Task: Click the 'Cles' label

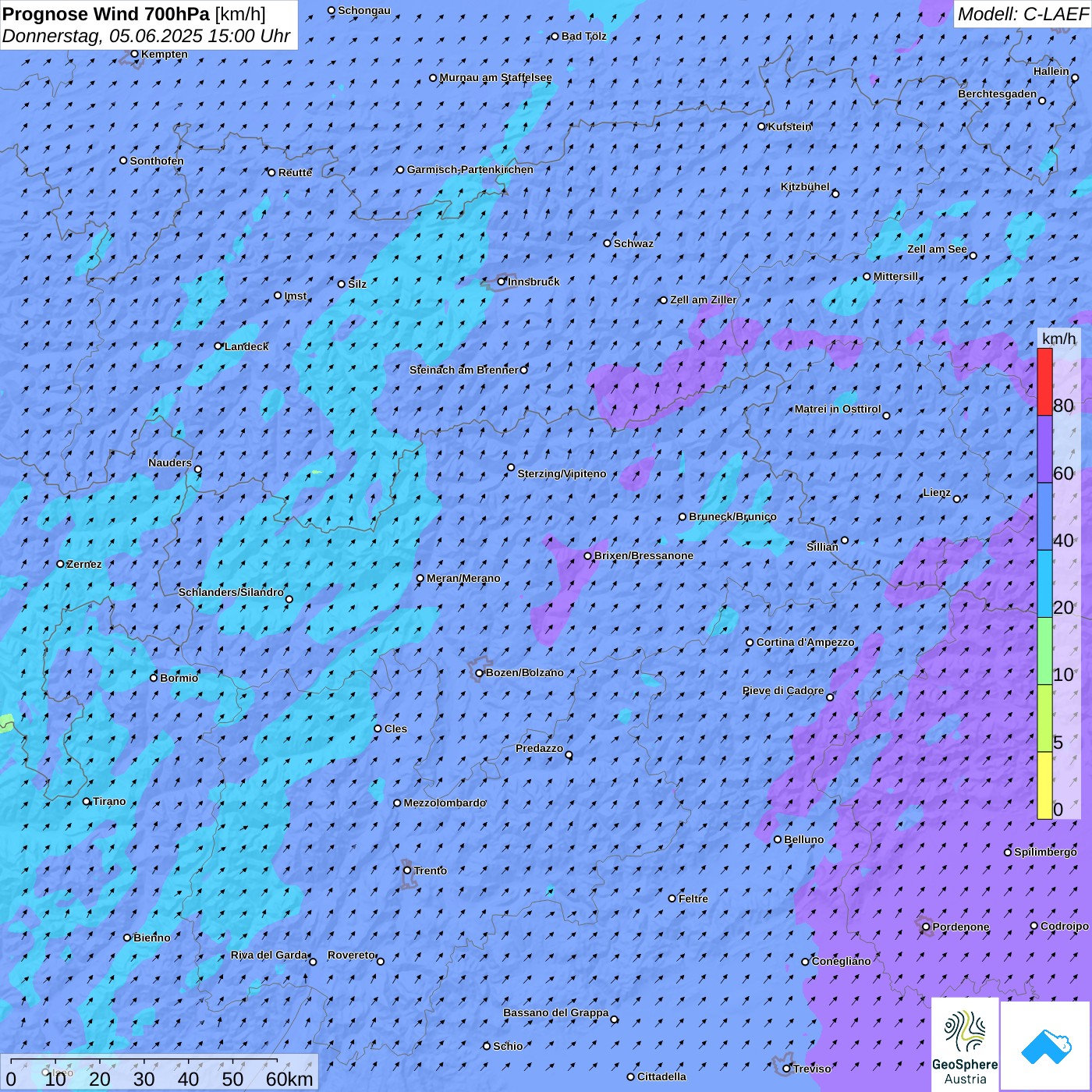Action: tap(395, 729)
